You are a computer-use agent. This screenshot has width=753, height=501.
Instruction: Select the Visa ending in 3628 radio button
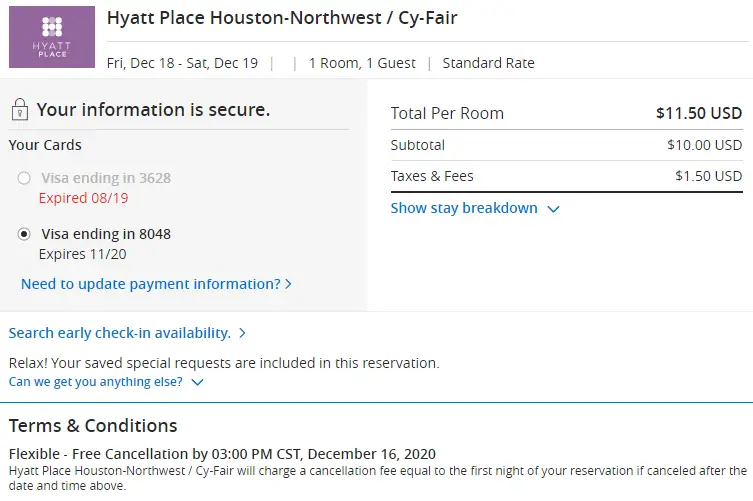click(x=24, y=179)
